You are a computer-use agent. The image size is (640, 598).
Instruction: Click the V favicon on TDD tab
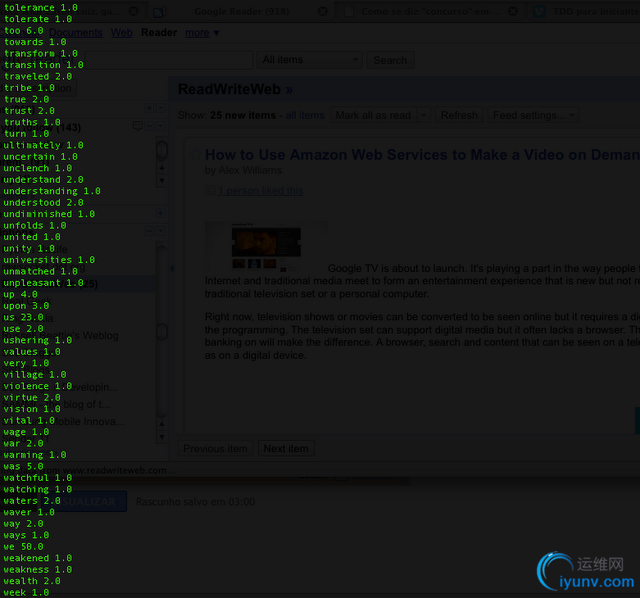pyautogui.click(x=539, y=11)
